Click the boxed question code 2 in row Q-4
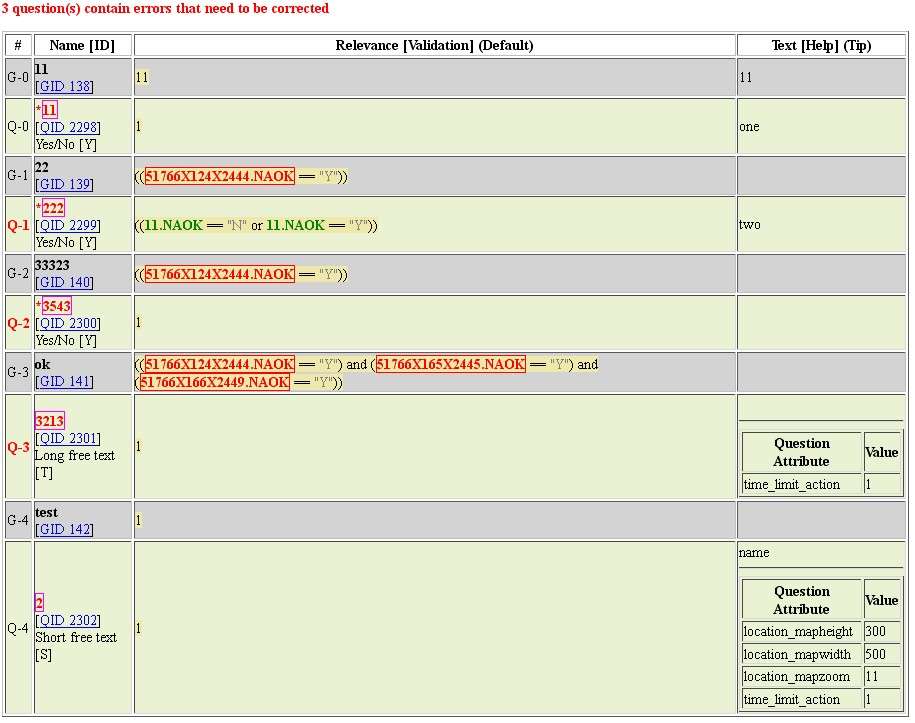 [x=39, y=603]
